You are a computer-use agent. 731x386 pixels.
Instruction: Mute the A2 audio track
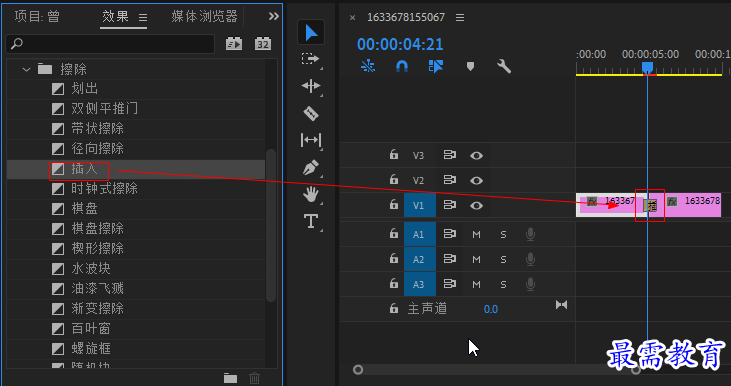[x=476, y=259]
